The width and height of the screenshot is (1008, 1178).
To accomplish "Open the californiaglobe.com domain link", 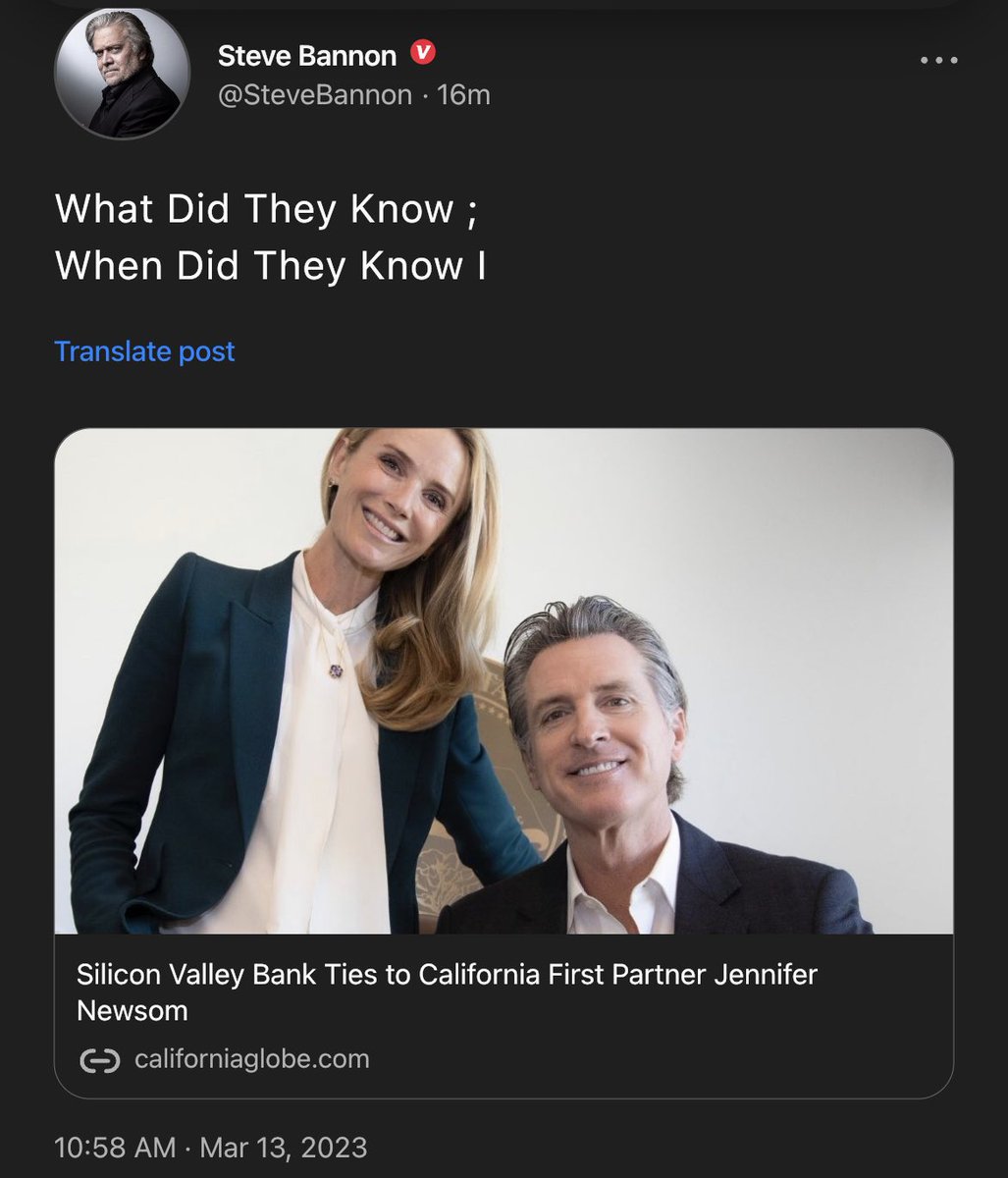I will (251, 1059).
